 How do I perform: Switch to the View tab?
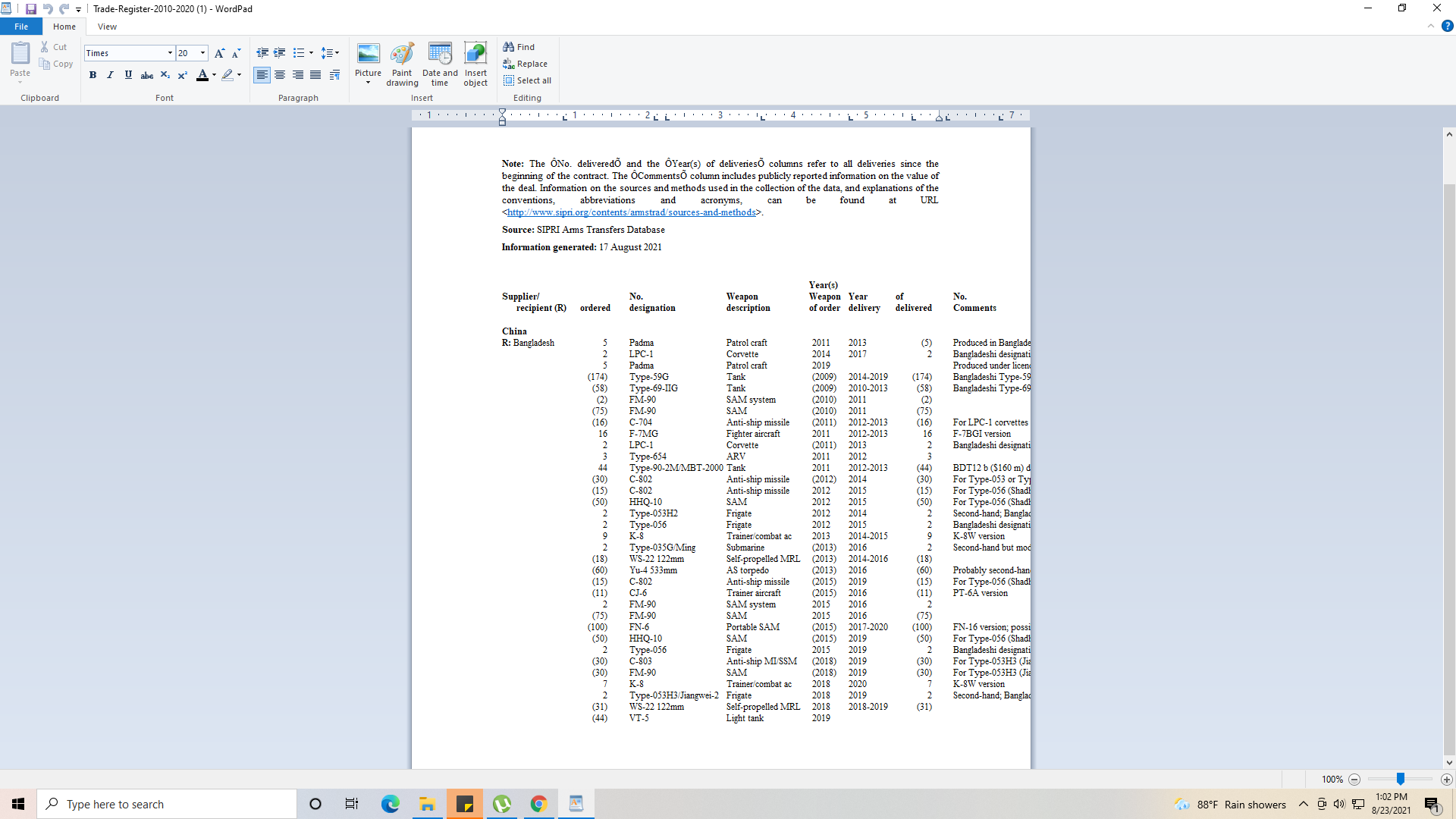[x=107, y=27]
